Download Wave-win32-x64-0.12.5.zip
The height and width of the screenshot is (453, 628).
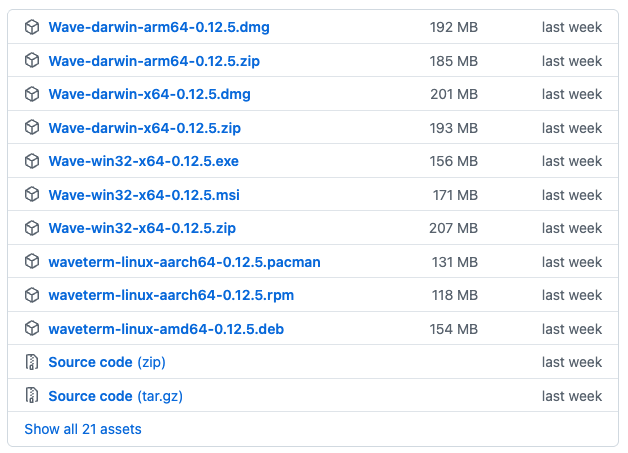point(142,228)
